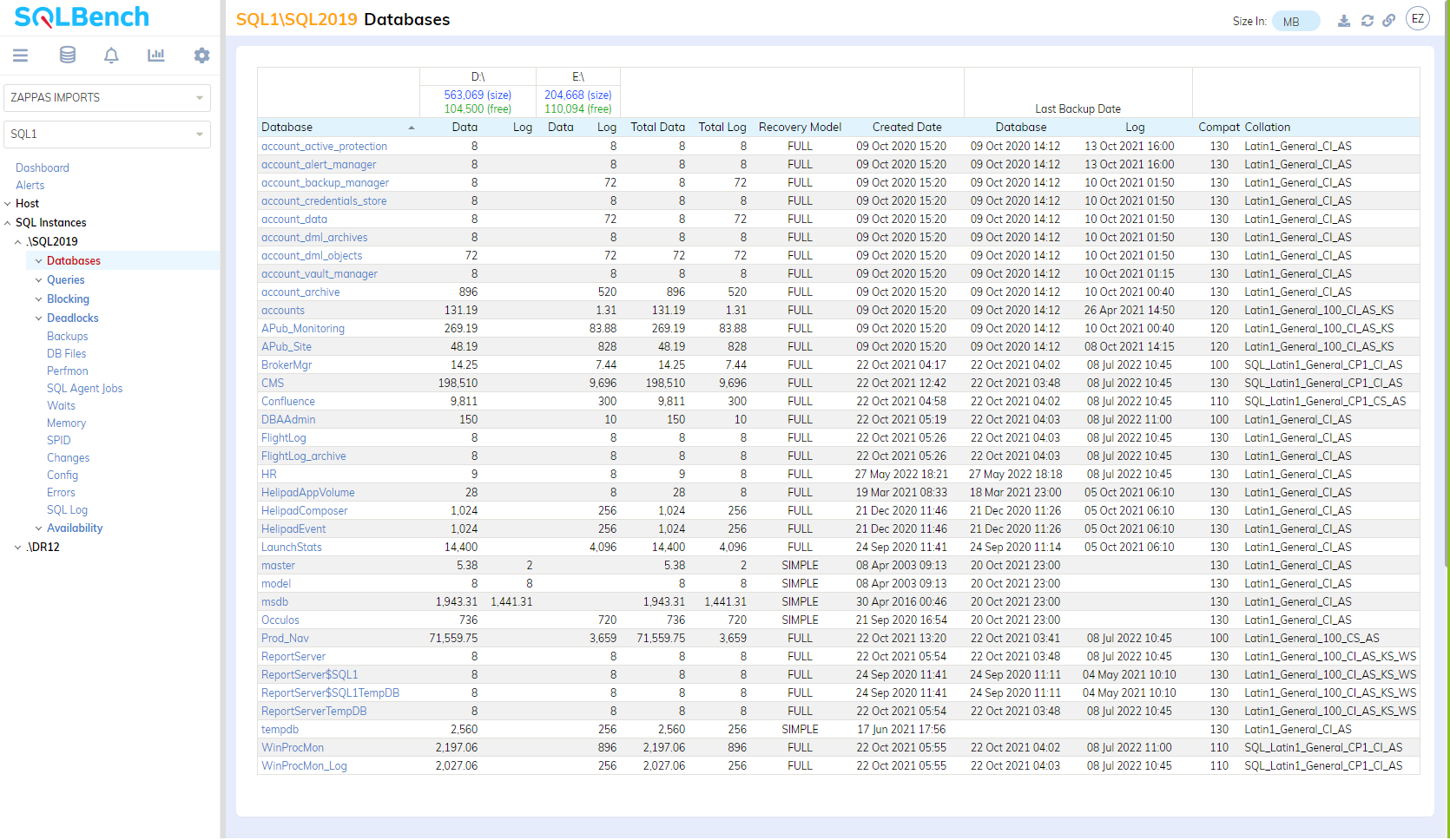Open the Backups sidebar item
Viewport: 1450px width, 840px height.
pos(68,336)
